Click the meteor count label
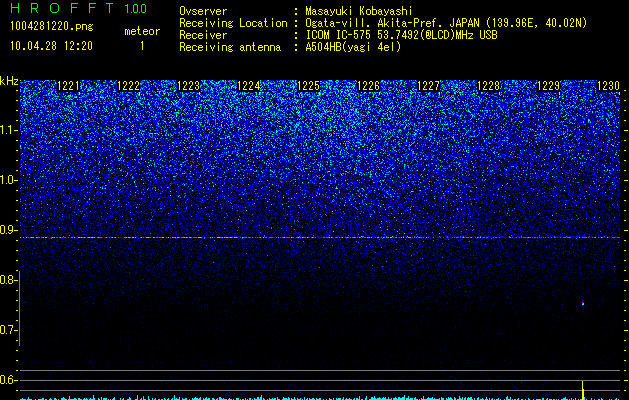The width and height of the screenshot is (629, 400). coord(142,31)
